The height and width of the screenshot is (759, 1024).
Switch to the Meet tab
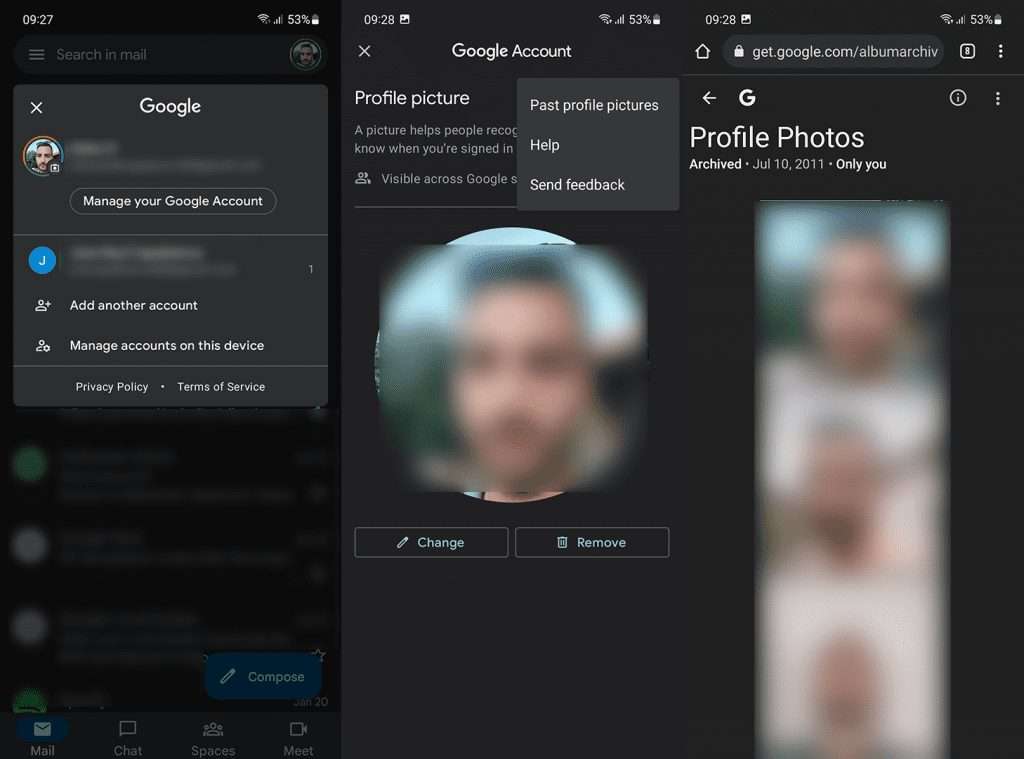[298, 738]
